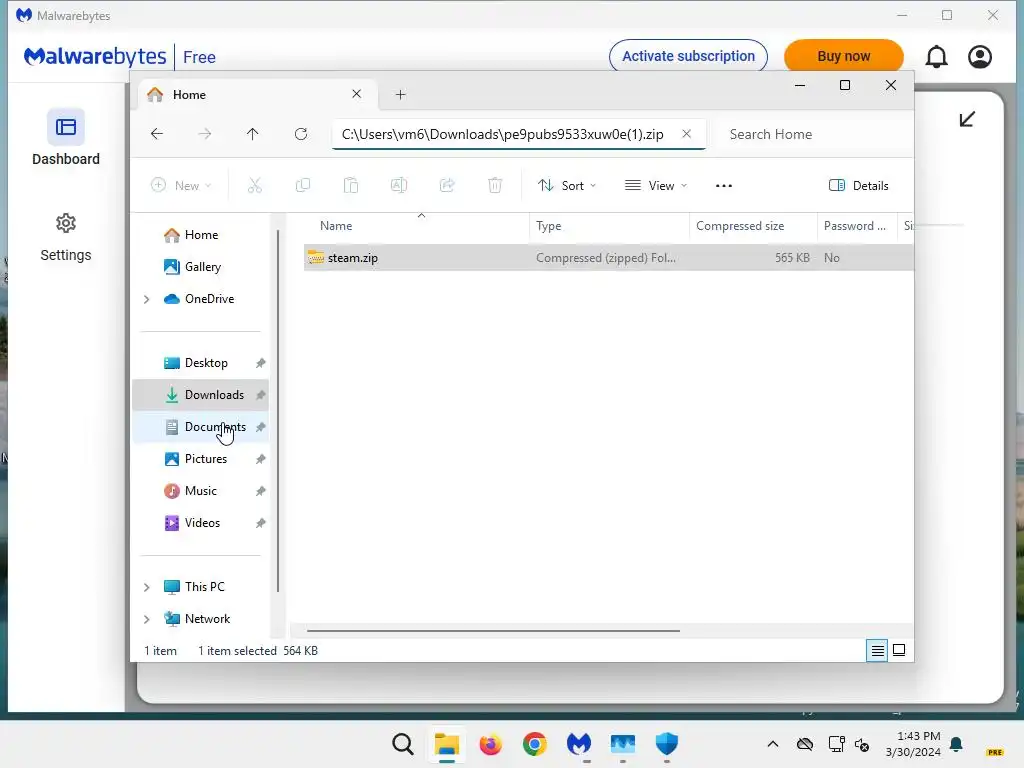The image size is (1024, 768).
Task: Show hidden system tray icons
Action: [x=773, y=744]
